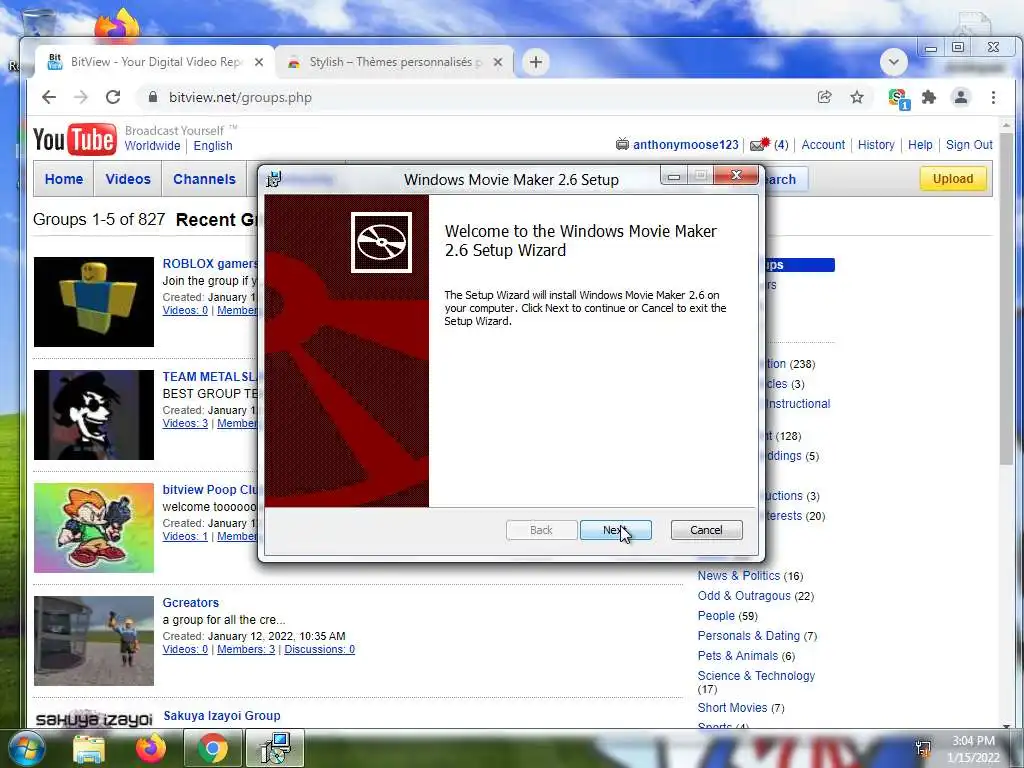Open the Chrome three-dot menu

click(993, 97)
